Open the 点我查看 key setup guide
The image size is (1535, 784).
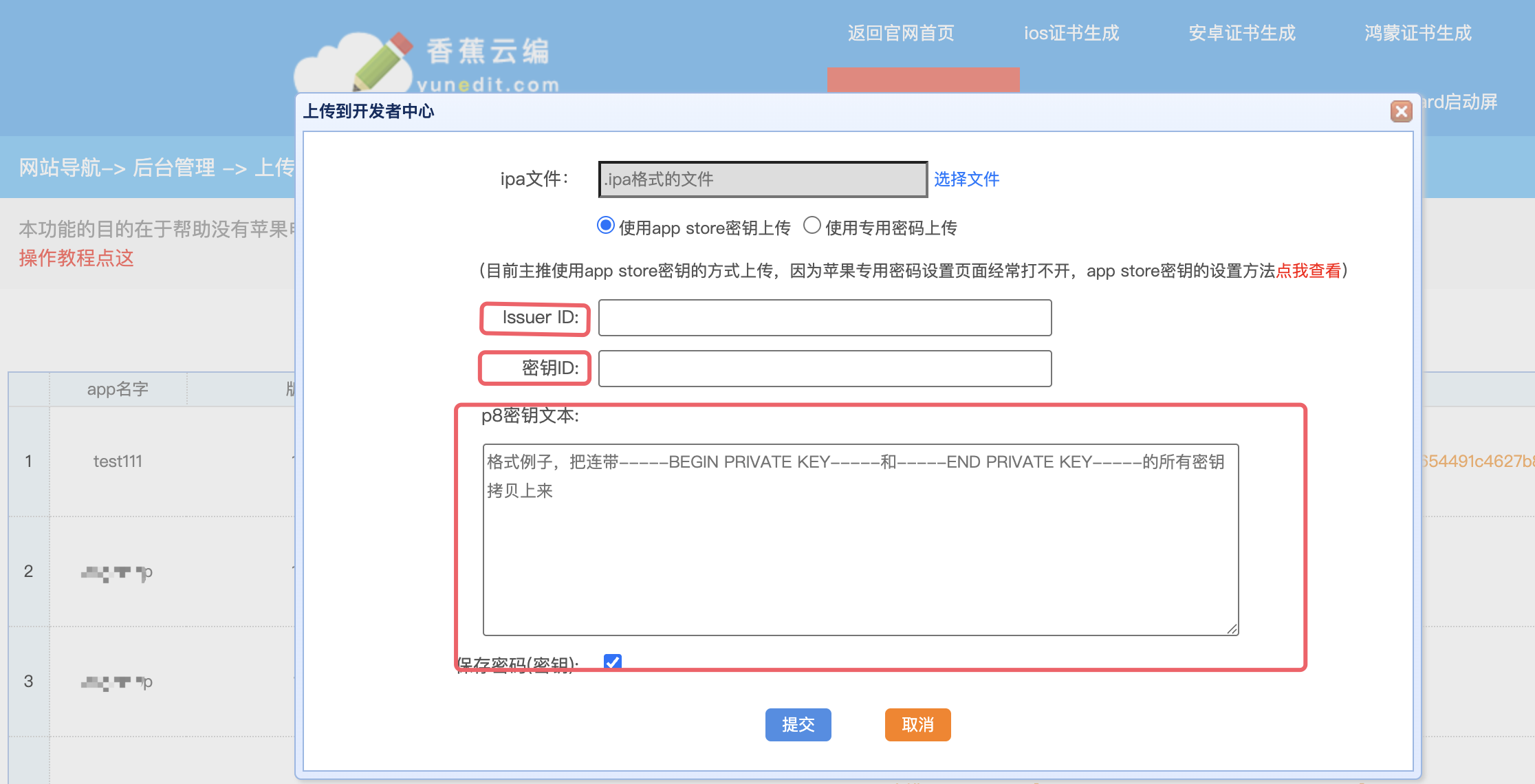tap(1308, 271)
